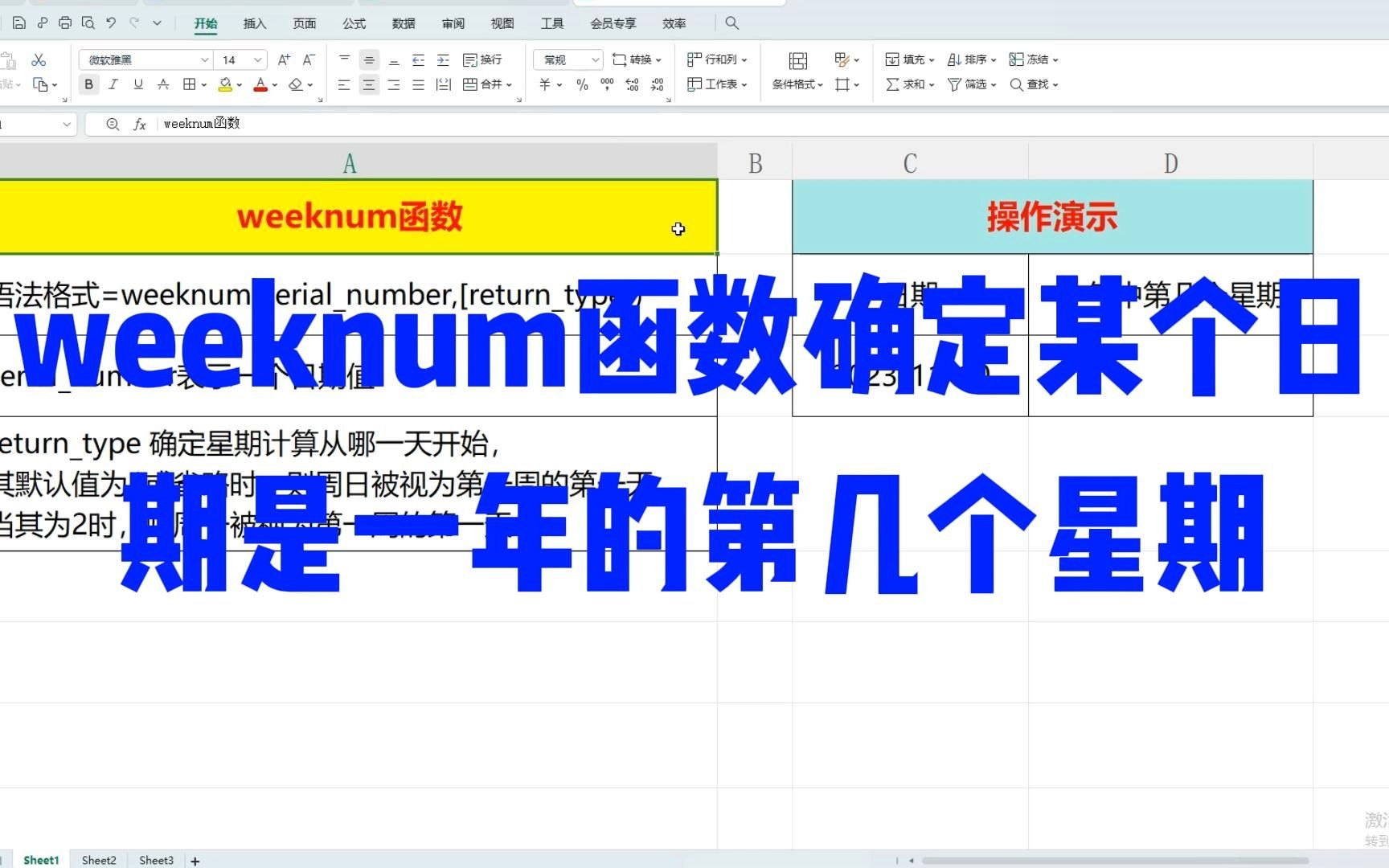Align cell contents to the top
The image size is (1389, 868).
click(x=345, y=59)
